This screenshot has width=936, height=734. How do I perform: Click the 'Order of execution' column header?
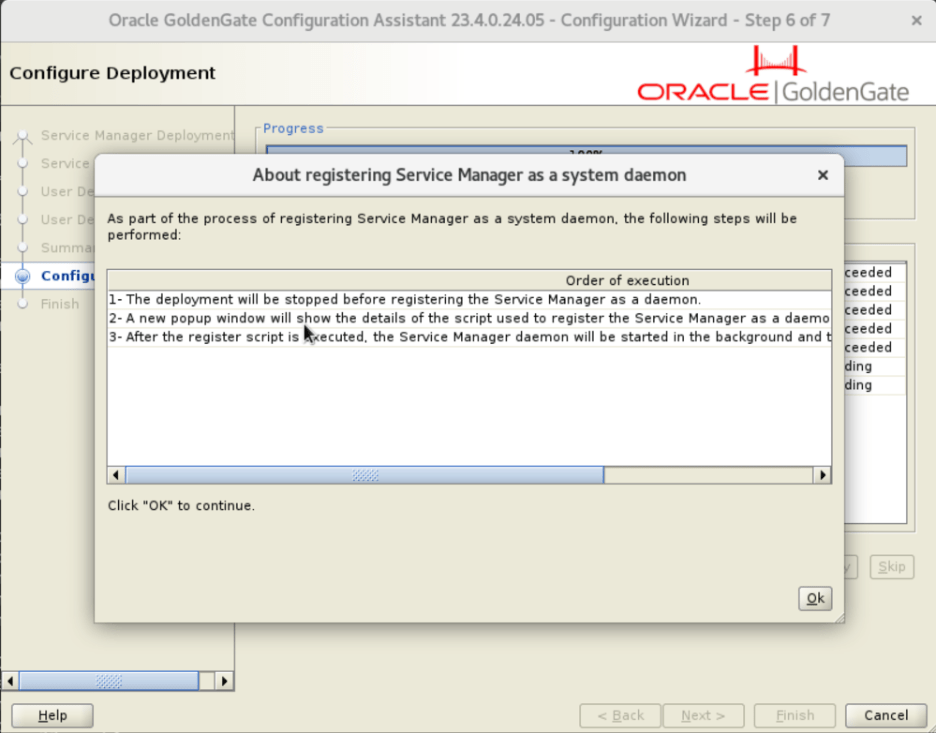click(x=469, y=280)
